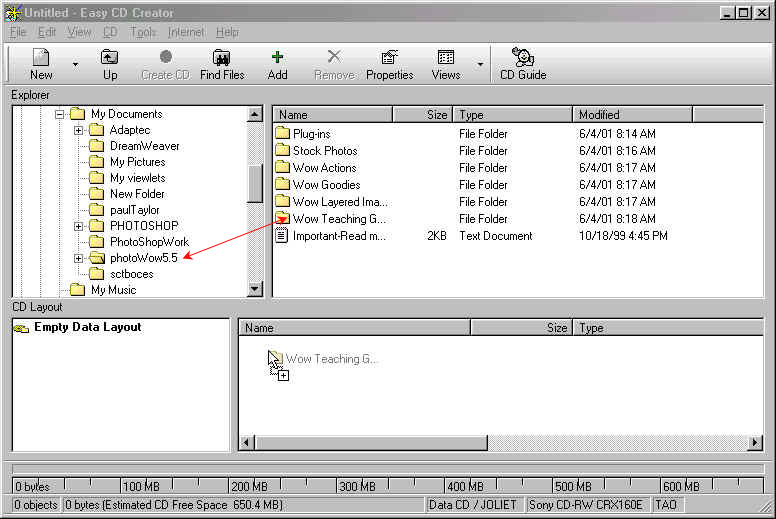Click Explorer tree scroll down arrow
This screenshot has width=776, height=519.
(x=254, y=288)
